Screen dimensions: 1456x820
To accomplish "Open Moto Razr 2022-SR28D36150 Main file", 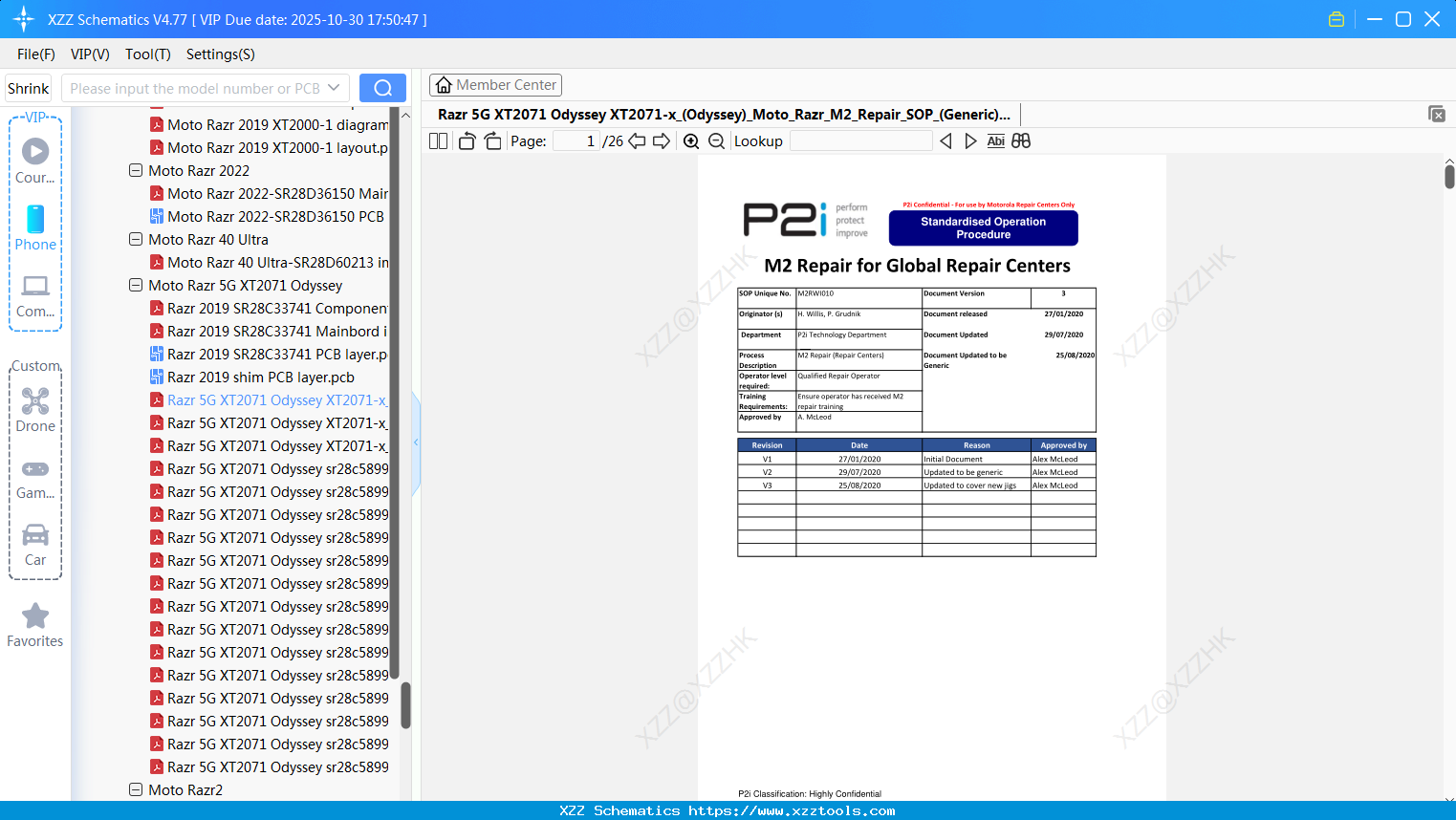I will click(270, 193).
